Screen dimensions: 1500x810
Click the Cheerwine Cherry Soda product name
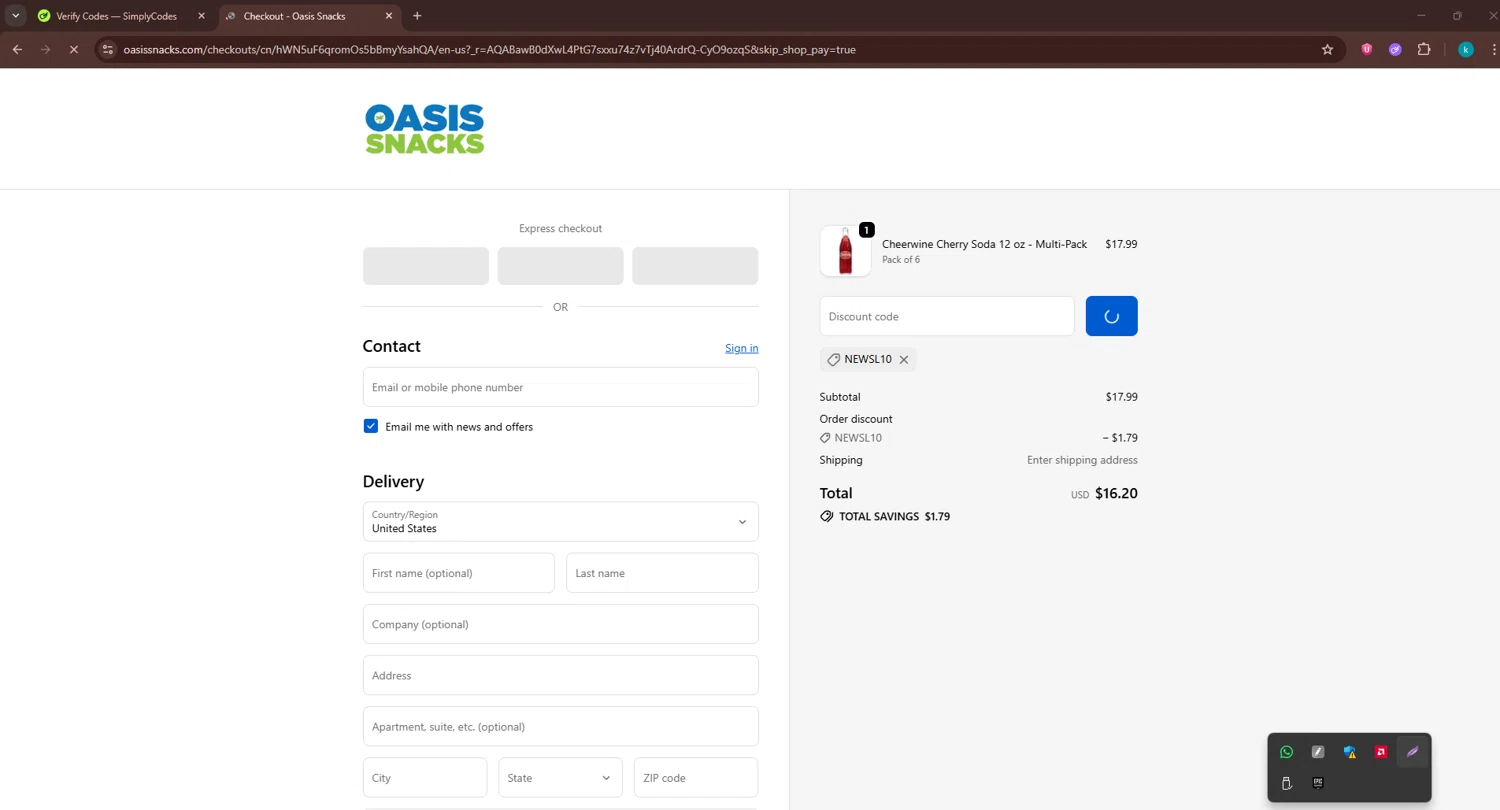[984, 244]
